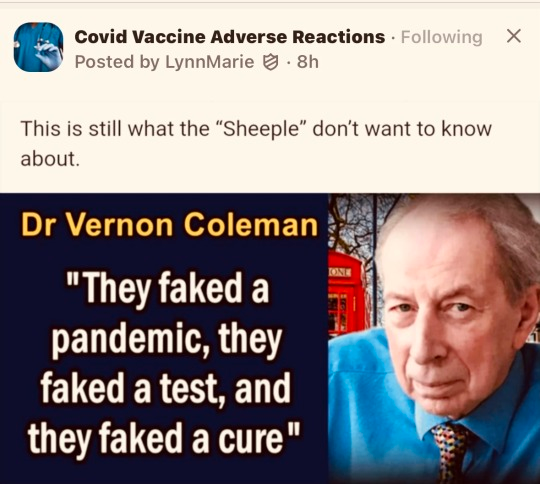Click the 8h post timestamp
540x484 pixels.
[x=308, y=62]
